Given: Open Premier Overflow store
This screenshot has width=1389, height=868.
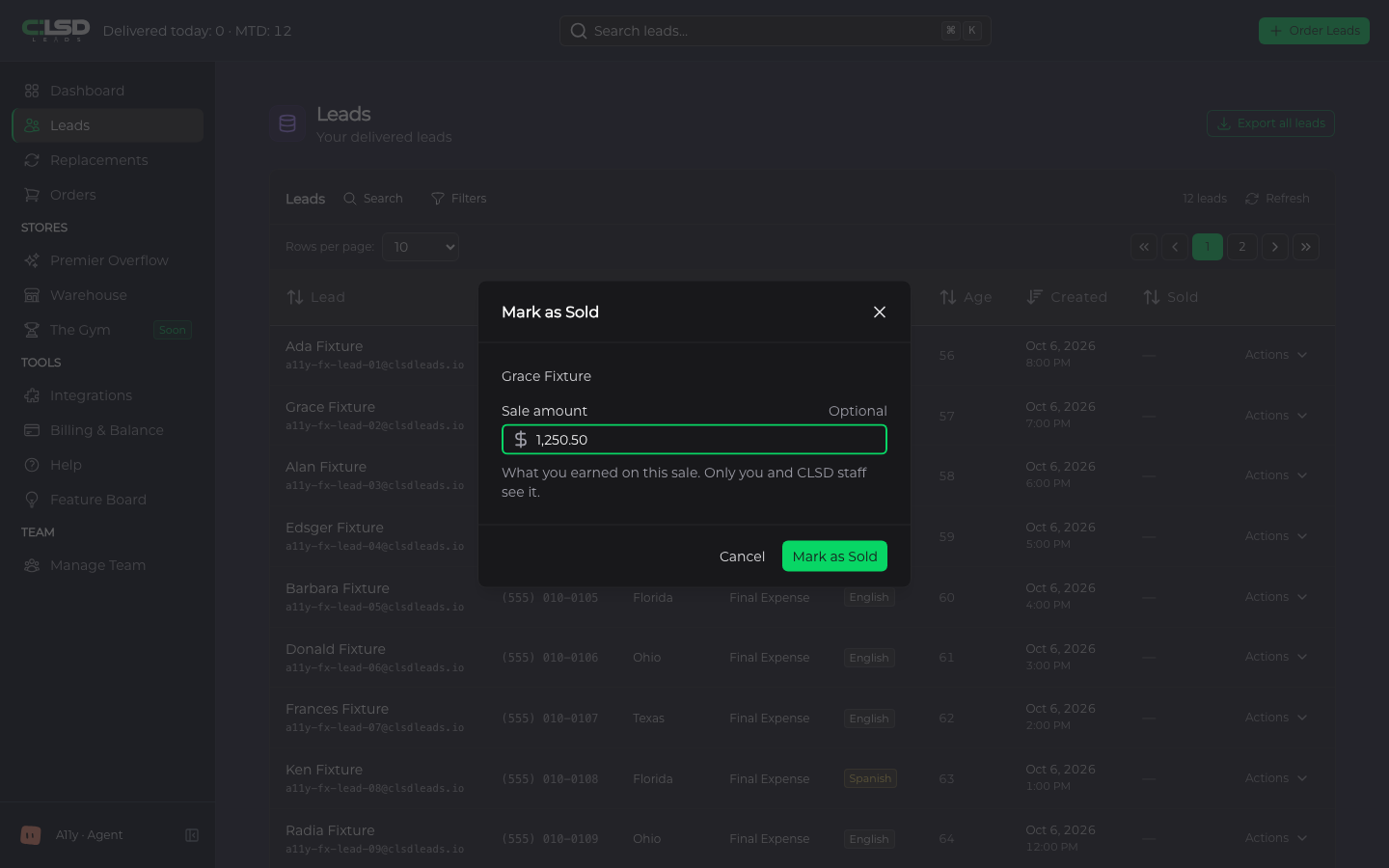Looking at the screenshot, I should point(108,260).
